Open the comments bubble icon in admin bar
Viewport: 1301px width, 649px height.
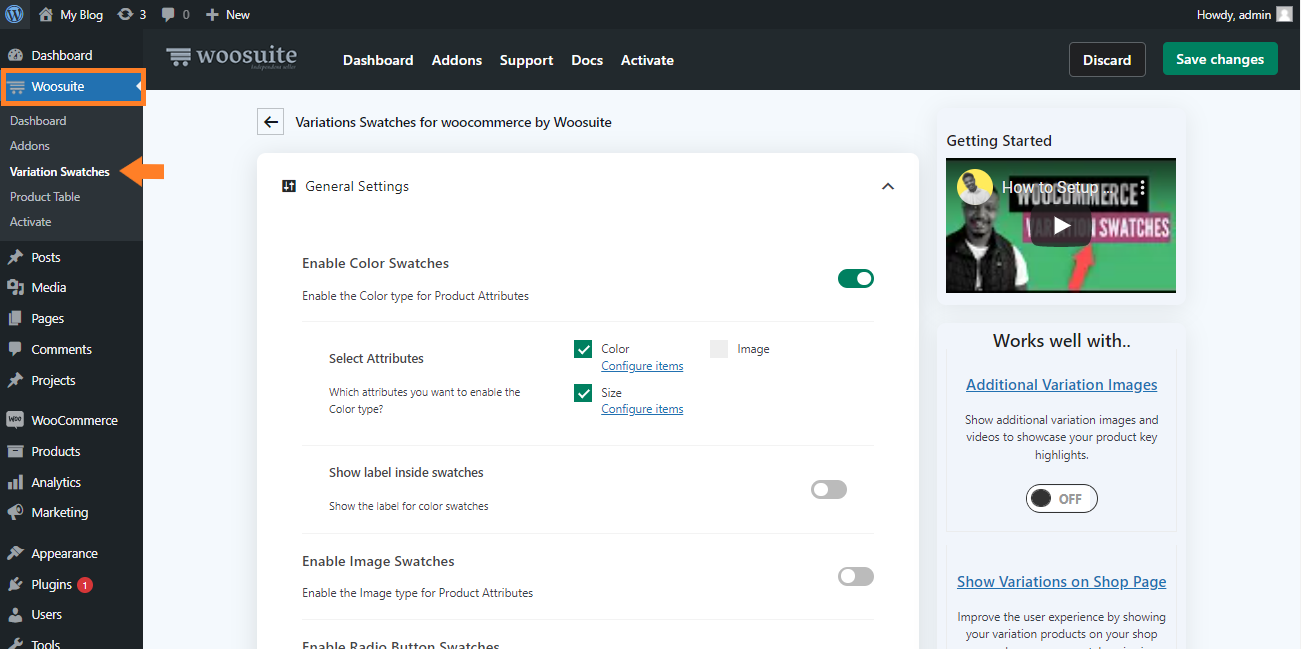(168, 14)
